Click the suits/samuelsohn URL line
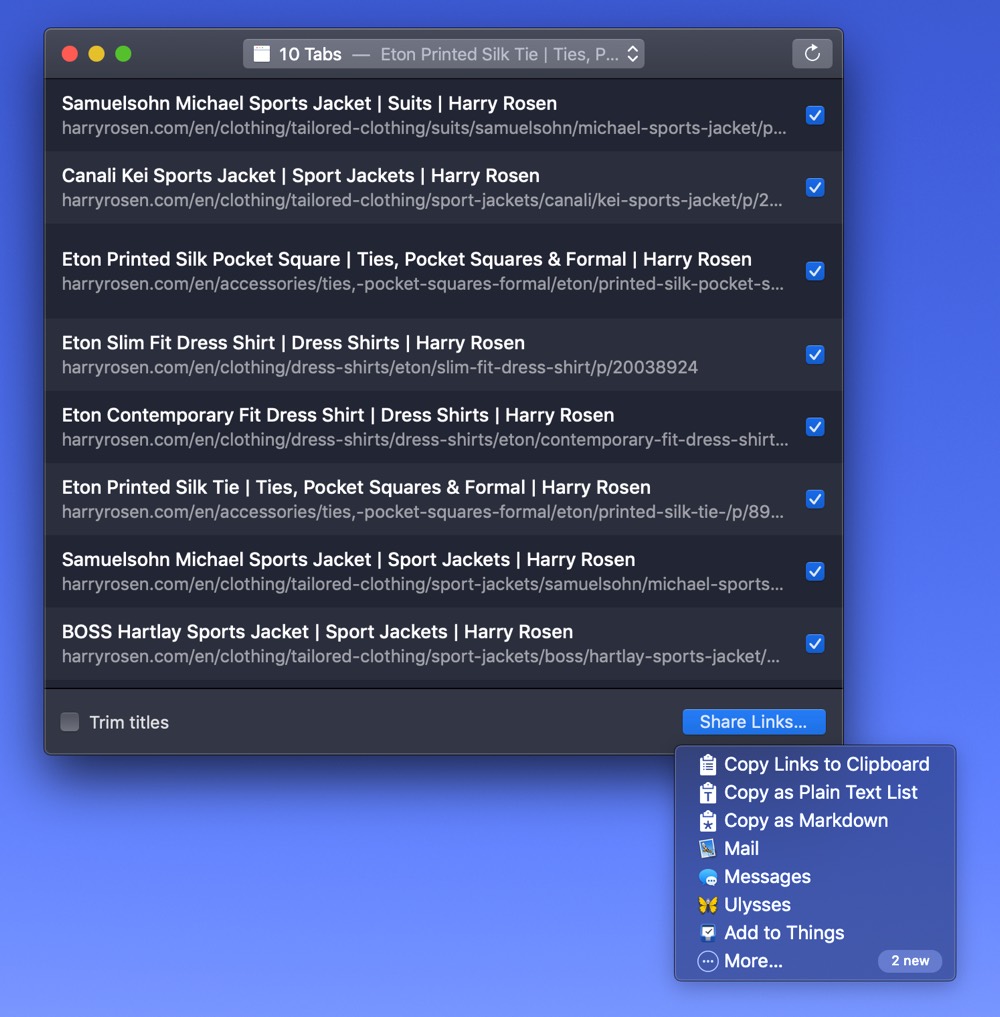The image size is (1000, 1017). [424, 128]
